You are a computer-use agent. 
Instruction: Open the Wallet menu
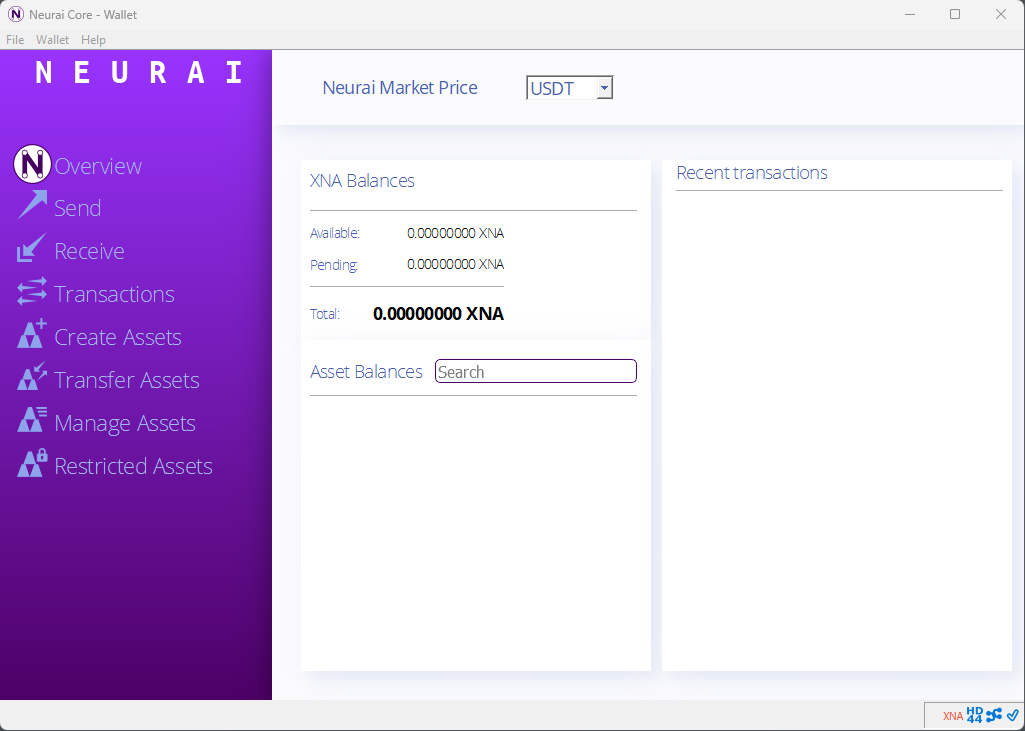[52, 40]
